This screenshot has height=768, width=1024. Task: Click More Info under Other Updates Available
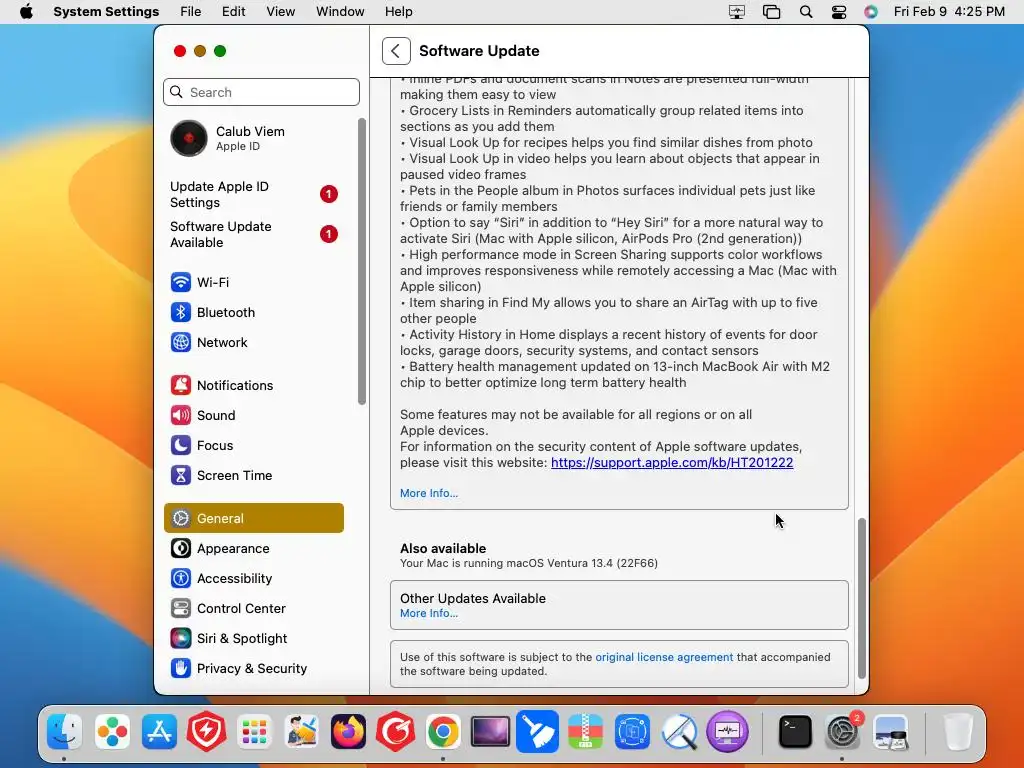point(429,613)
